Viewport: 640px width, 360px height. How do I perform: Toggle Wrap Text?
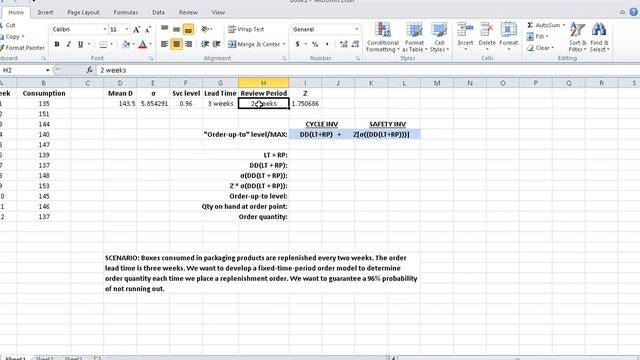246,29
